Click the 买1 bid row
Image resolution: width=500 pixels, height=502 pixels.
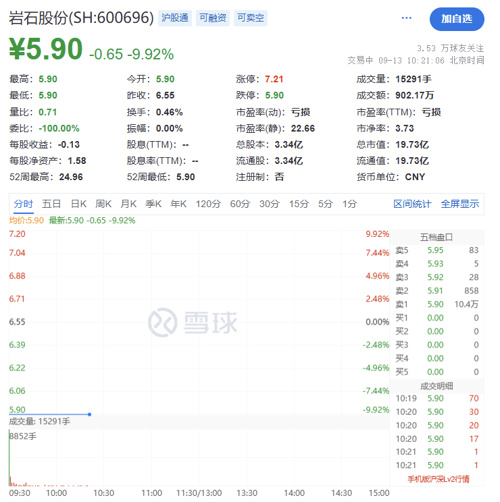pos(437,318)
